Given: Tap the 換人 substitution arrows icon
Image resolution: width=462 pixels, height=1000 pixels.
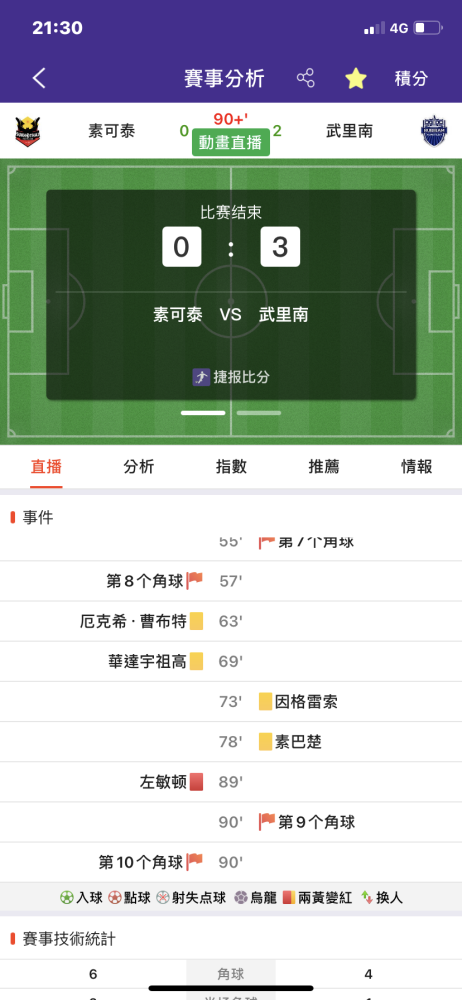Looking at the screenshot, I should 367,897.
